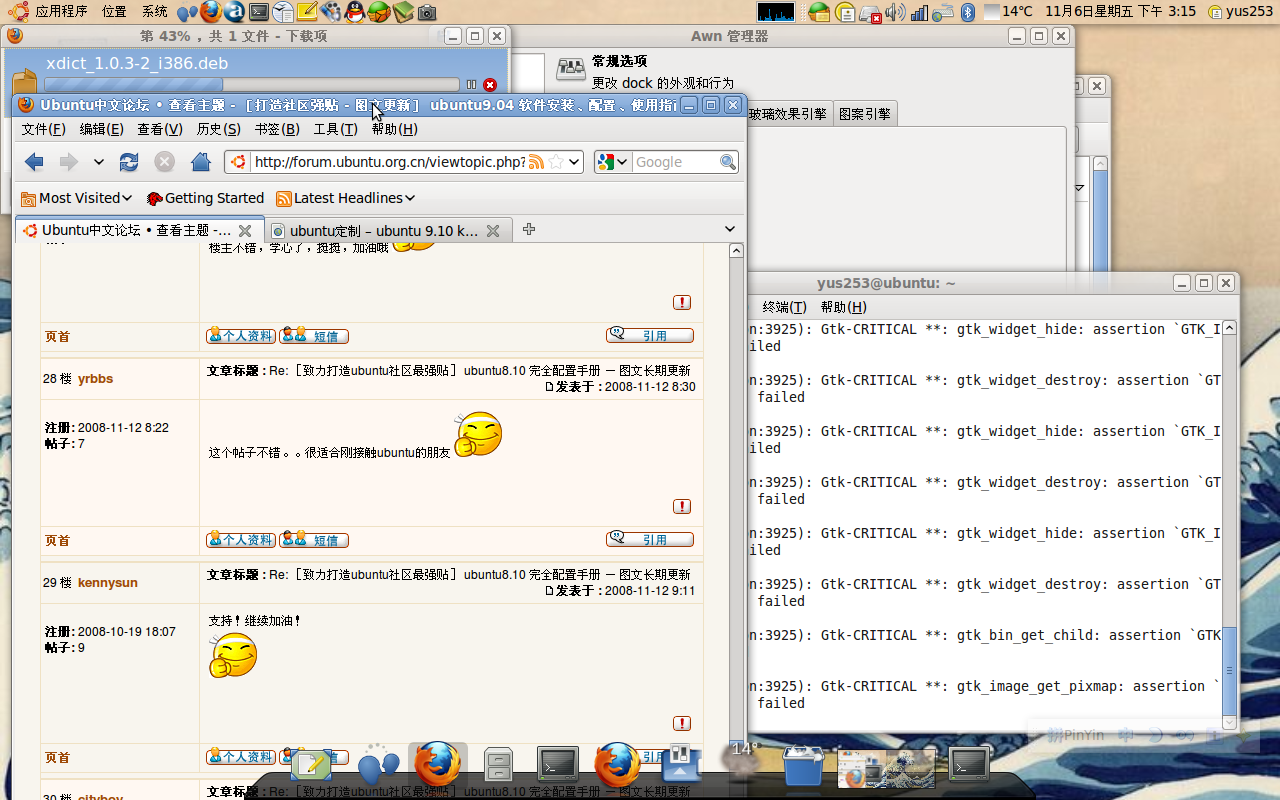Click the RSS feed icon in address bar
The image size is (1280, 800).
[536, 162]
